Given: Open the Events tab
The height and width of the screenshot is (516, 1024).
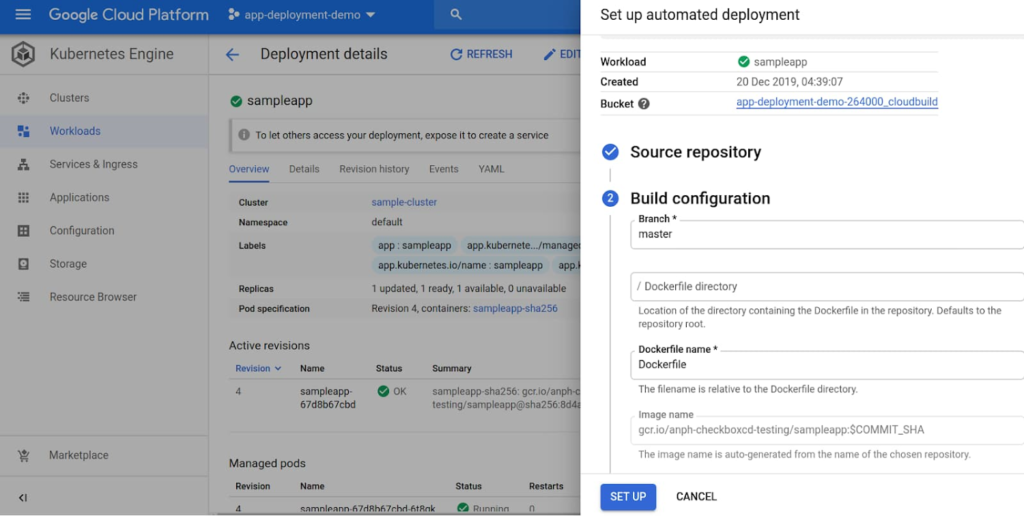Looking at the screenshot, I should [x=443, y=169].
